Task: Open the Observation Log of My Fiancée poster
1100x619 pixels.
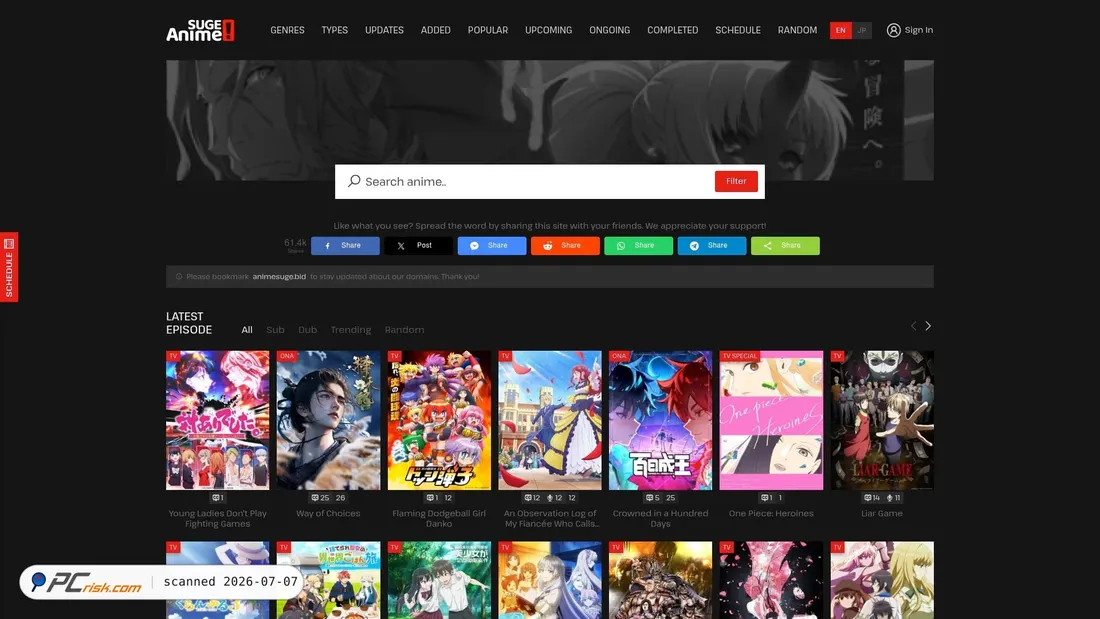Action: (x=550, y=420)
